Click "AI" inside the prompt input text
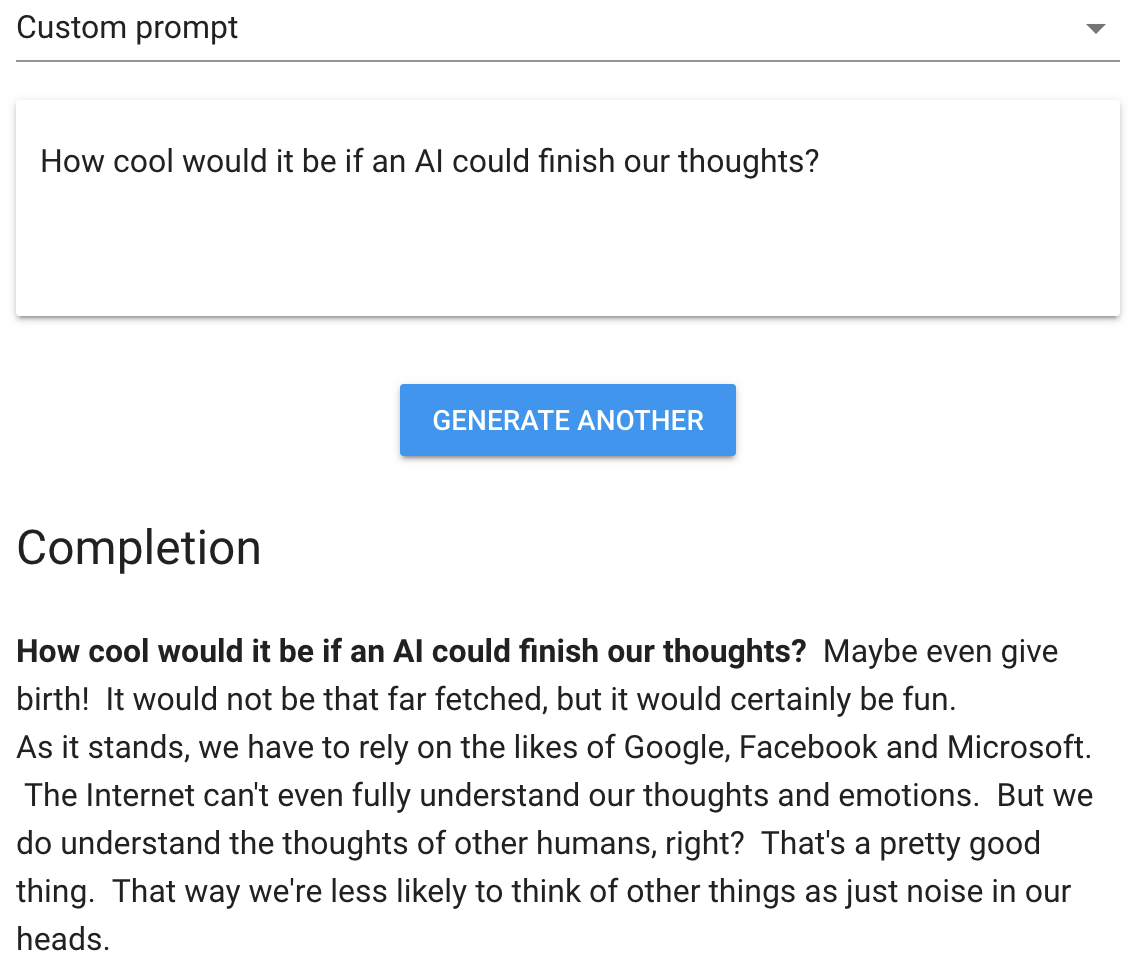The width and height of the screenshot is (1136, 964). point(428,162)
